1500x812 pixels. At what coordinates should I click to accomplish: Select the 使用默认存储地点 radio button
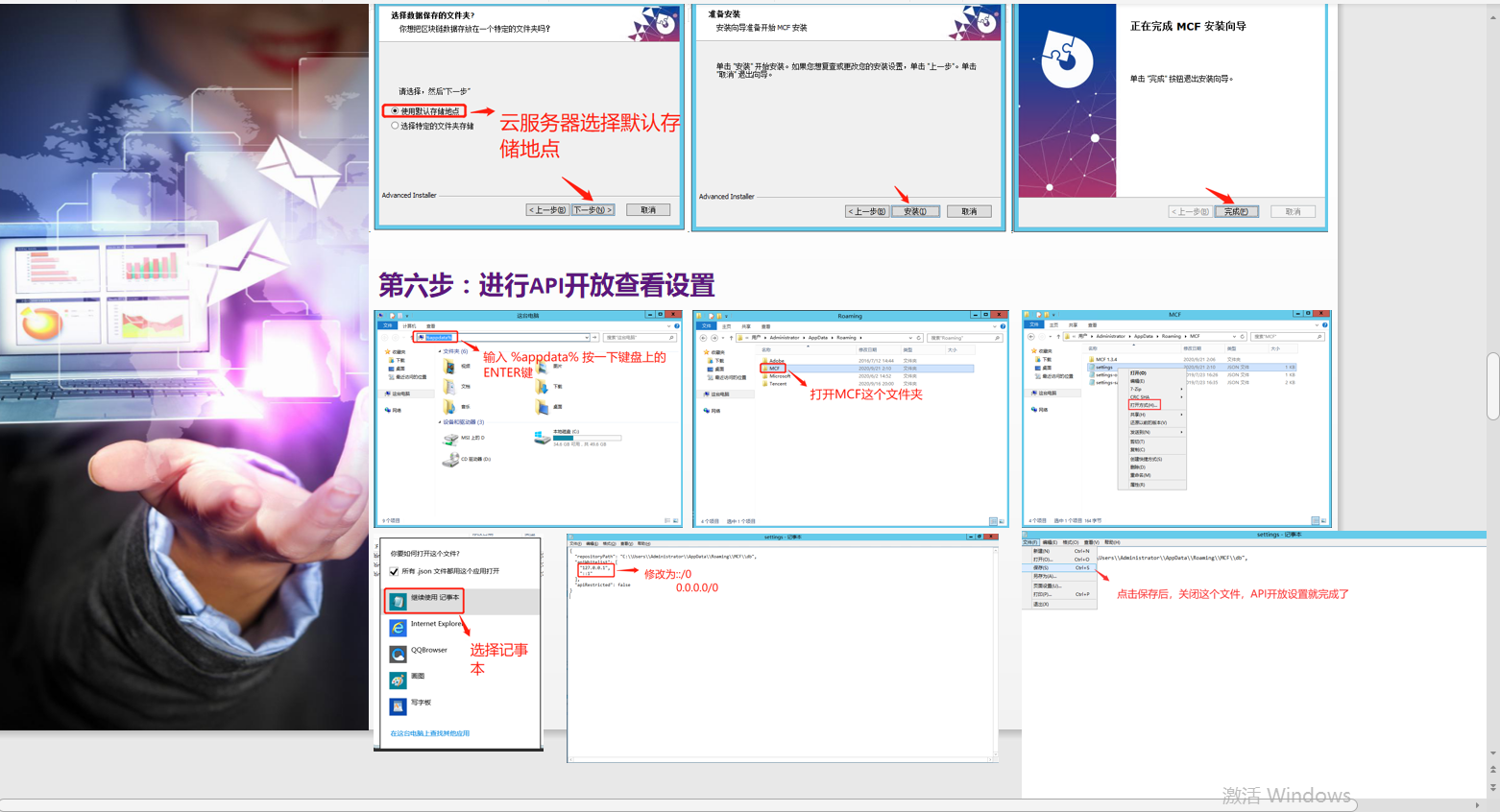[394, 110]
